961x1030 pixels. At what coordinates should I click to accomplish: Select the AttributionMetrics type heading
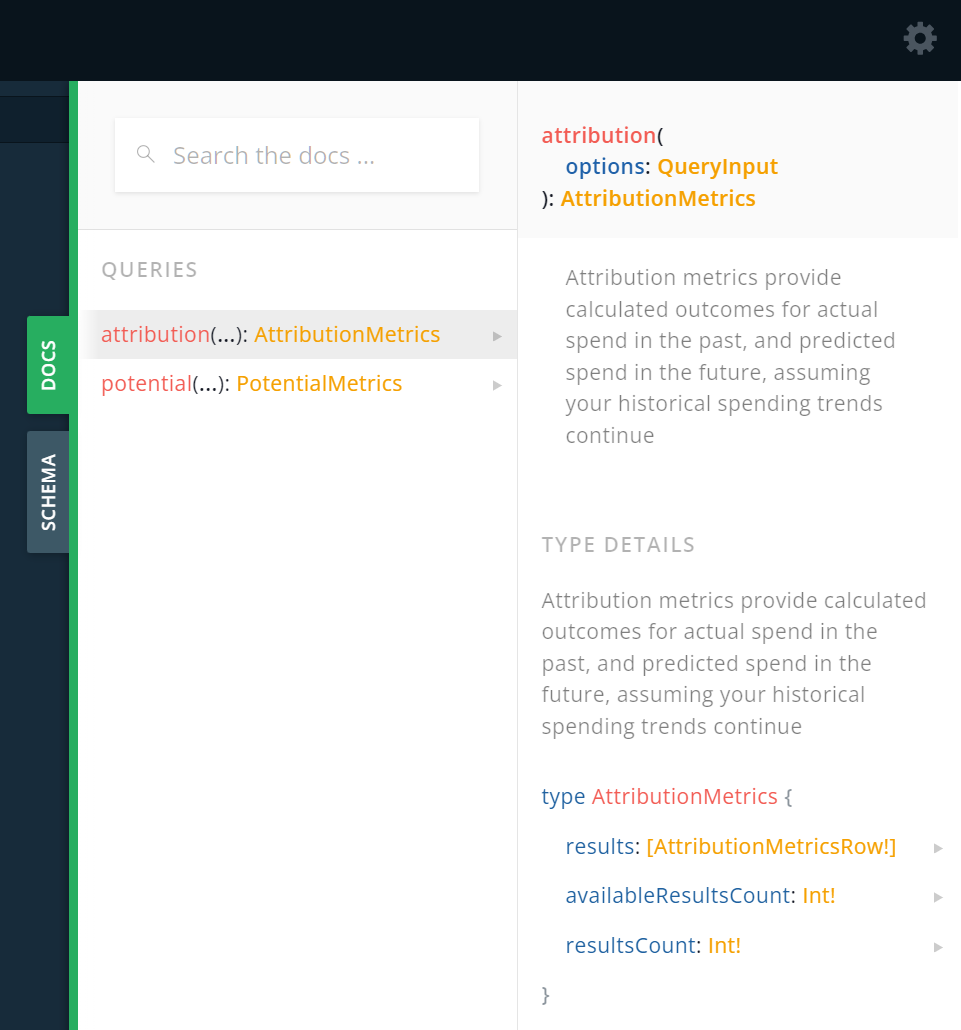pyautogui.click(x=684, y=796)
